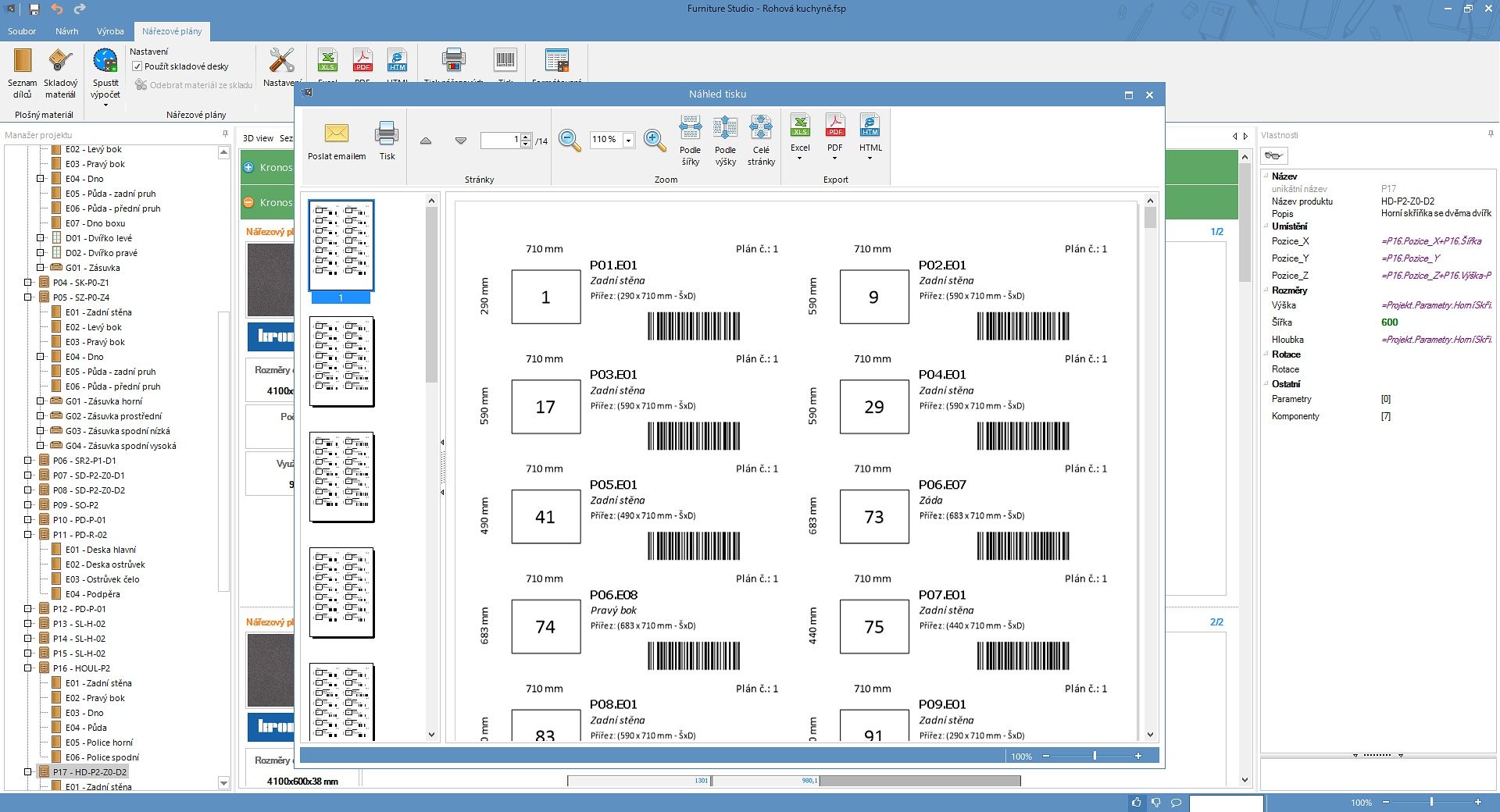The width and height of the screenshot is (1500, 812).
Task: Expand D01 - Dvířko levé node
Action: [x=41, y=238]
